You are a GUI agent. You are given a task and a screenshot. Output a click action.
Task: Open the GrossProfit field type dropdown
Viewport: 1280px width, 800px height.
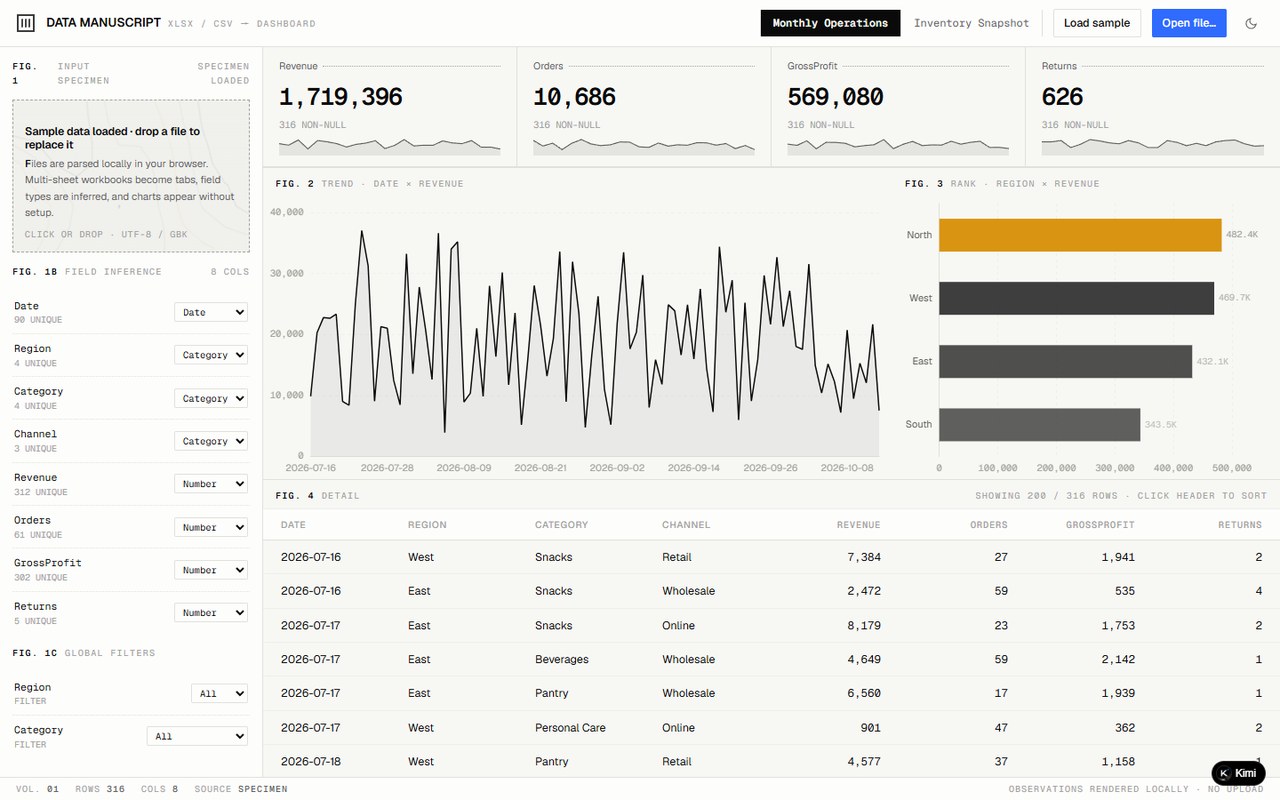pos(211,570)
